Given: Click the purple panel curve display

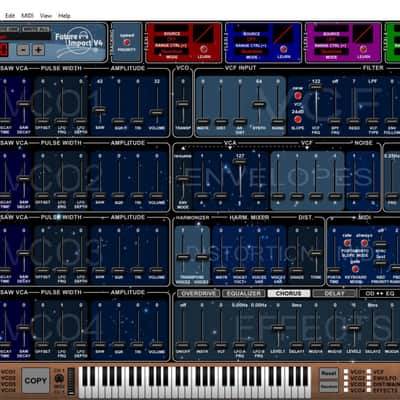Looking at the screenshot, I should point(363,33).
